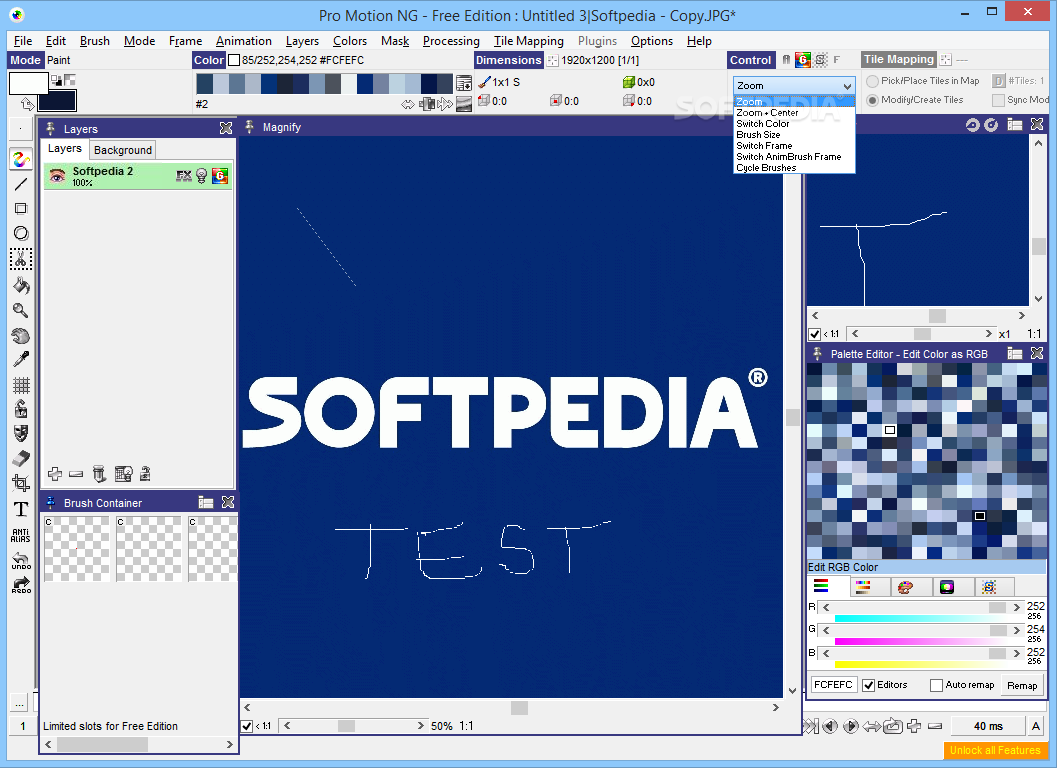The width and height of the screenshot is (1058, 768).
Task: Select the freehand paint tool
Action: 21,159
